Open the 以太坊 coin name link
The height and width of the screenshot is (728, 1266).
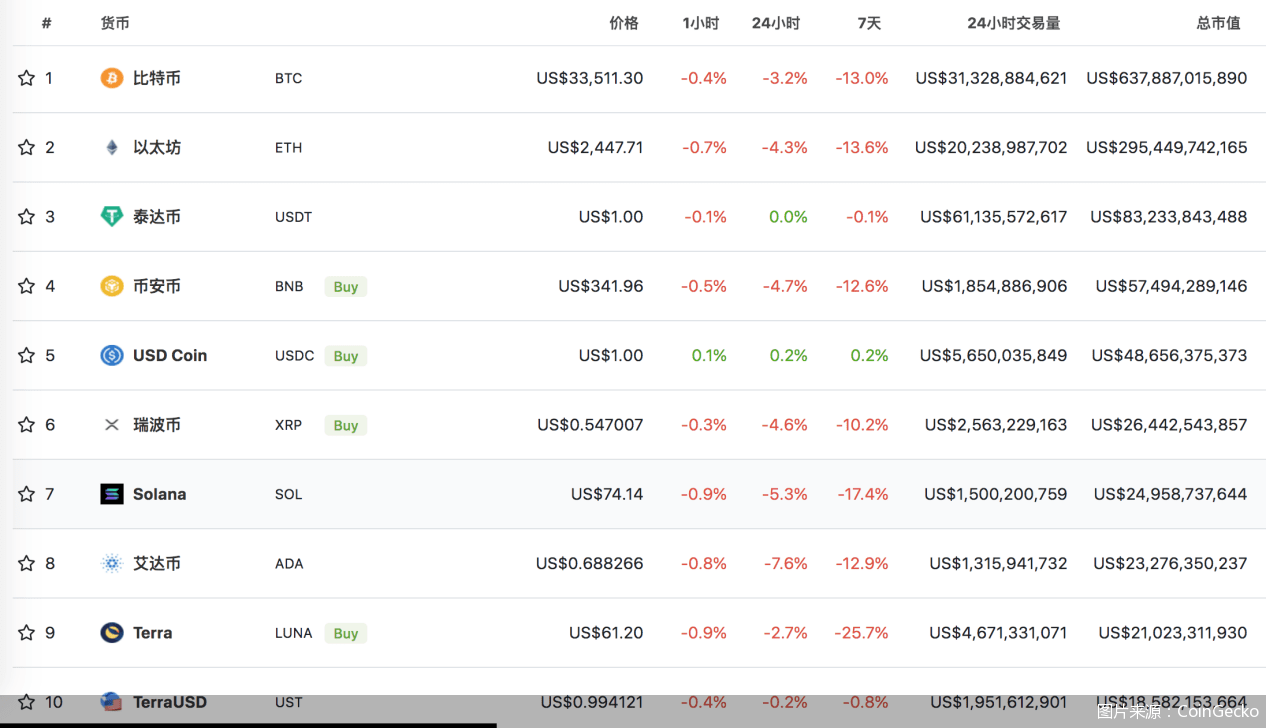(157, 148)
